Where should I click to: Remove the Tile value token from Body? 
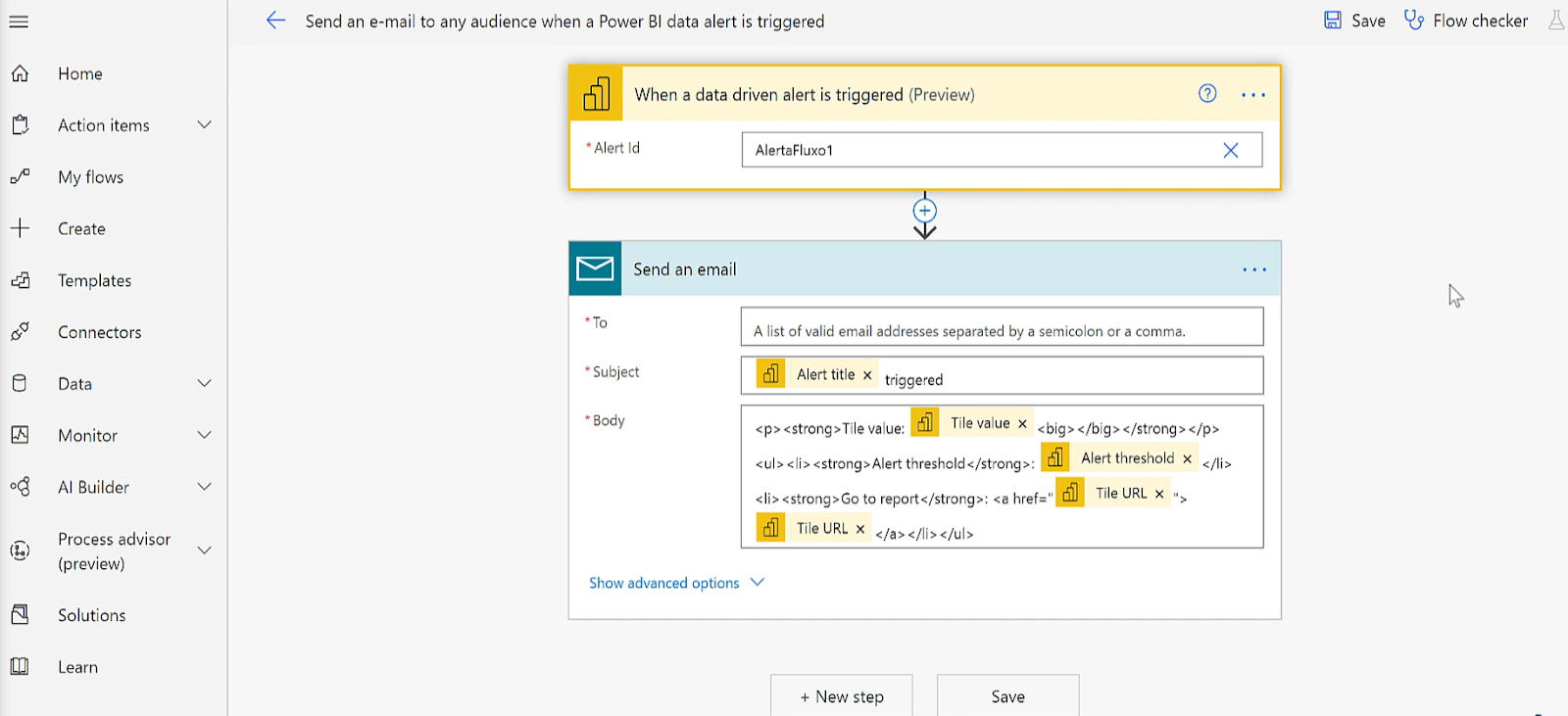click(x=1022, y=424)
